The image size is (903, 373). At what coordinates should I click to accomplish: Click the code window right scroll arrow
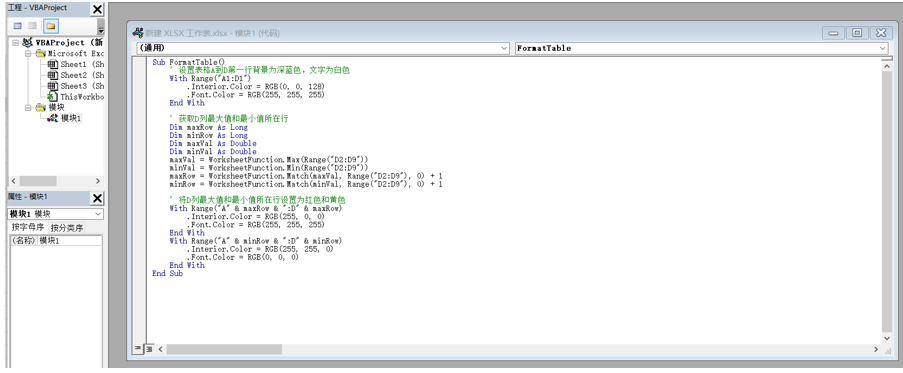pos(876,349)
